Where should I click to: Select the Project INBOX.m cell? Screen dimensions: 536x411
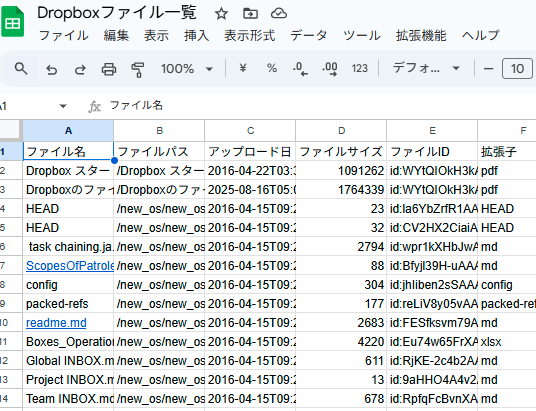click(x=68, y=380)
